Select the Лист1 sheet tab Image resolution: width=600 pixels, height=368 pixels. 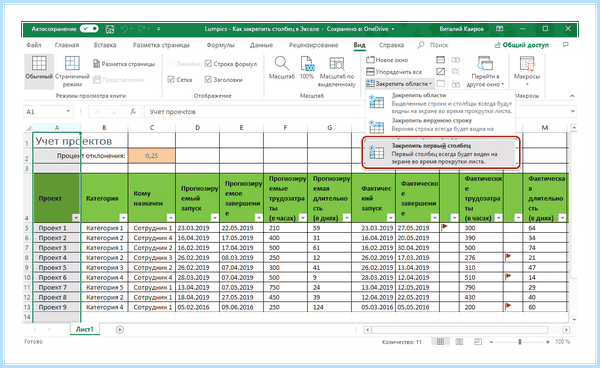pyautogui.click(x=85, y=329)
